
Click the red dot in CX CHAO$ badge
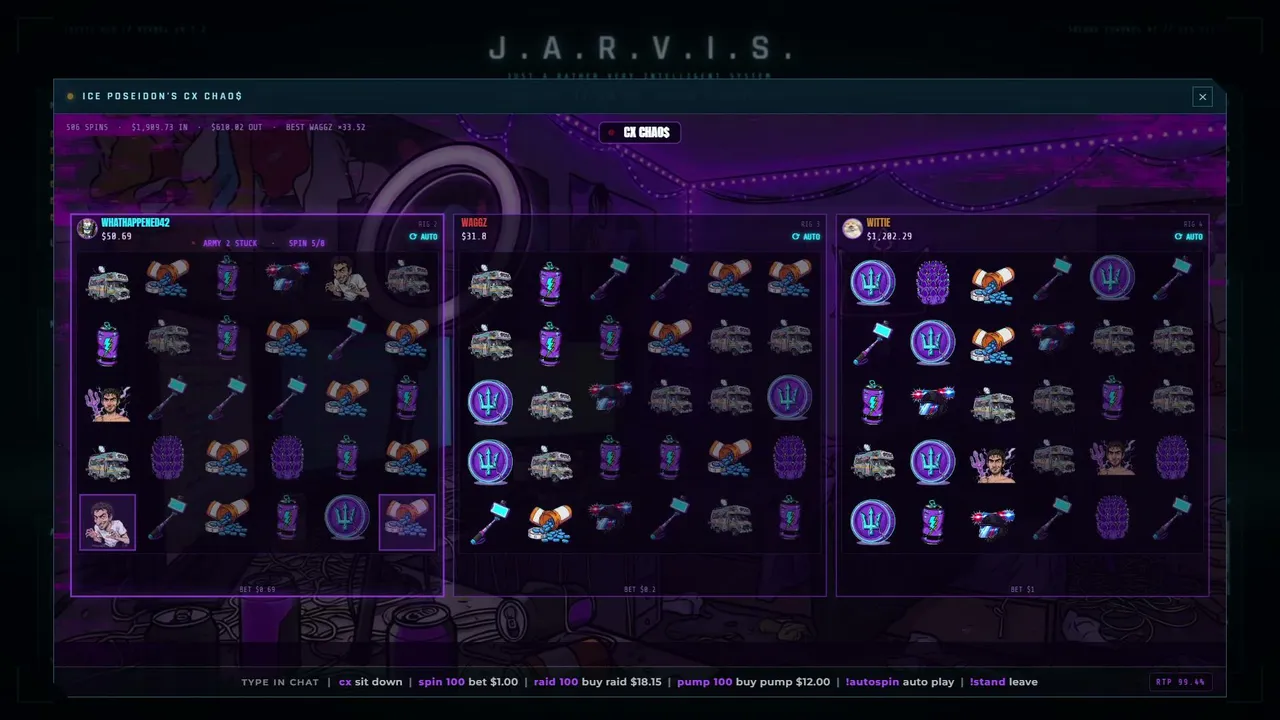[611, 132]
